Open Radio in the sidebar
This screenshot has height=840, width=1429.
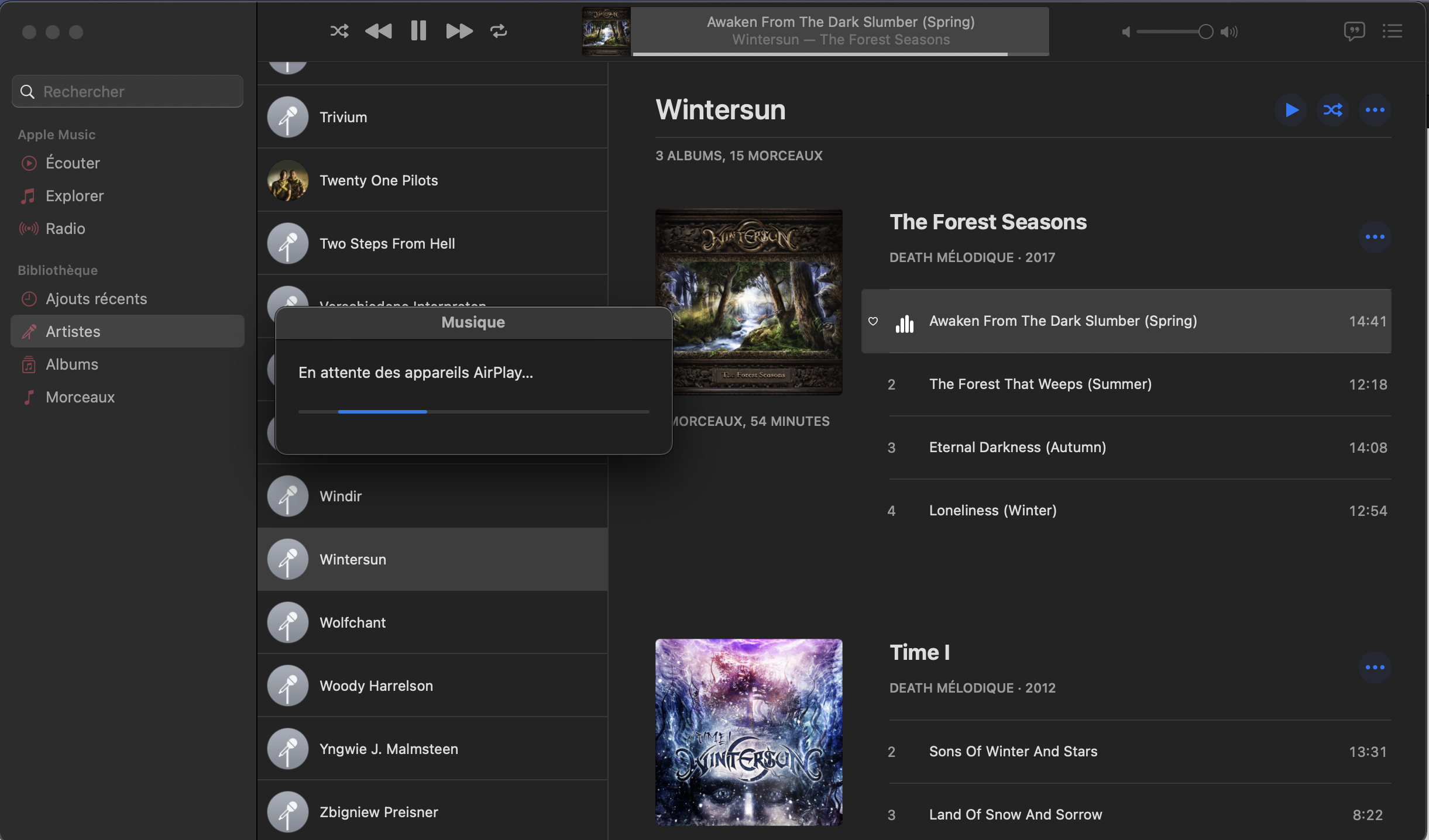pyautogui.click(x=66, y=229)
